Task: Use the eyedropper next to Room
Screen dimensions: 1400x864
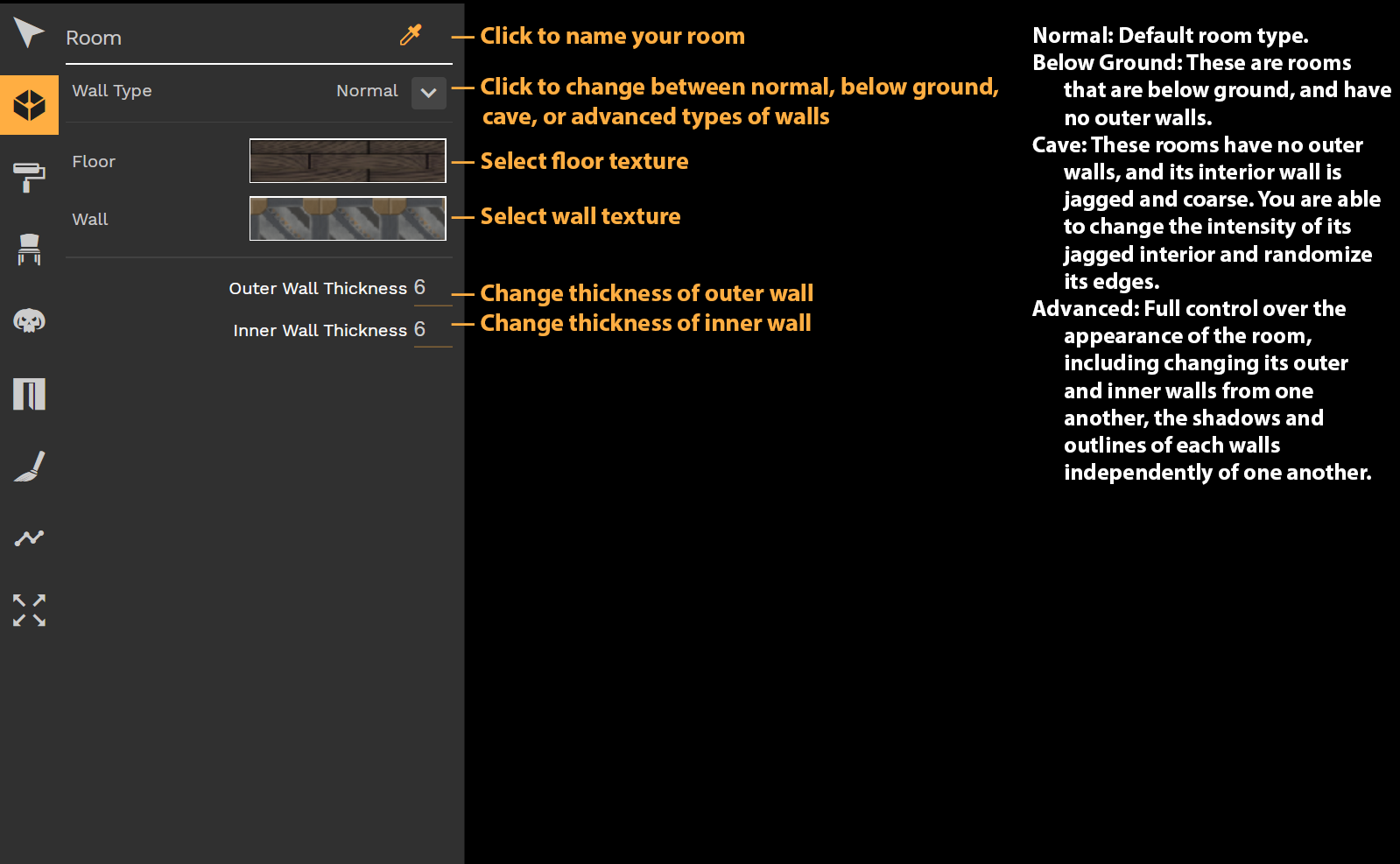Action: pyautogui.click(x=411, y=35)
